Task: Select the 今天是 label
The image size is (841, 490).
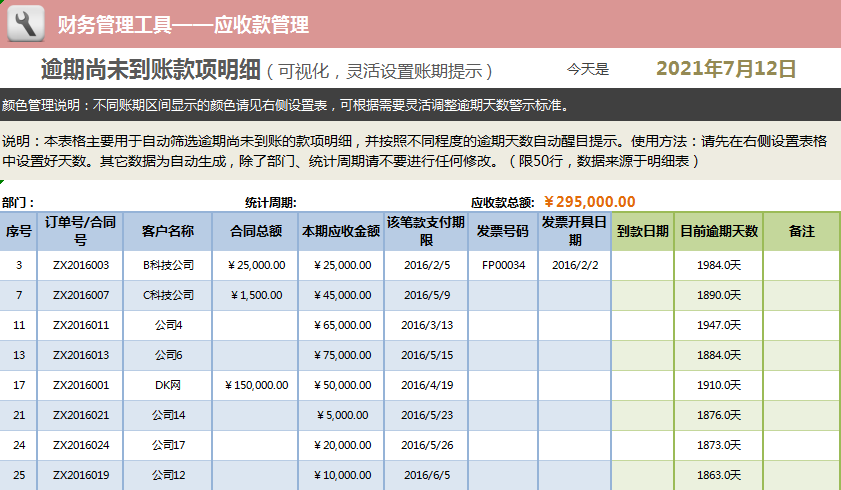Action: coord(588,69)
